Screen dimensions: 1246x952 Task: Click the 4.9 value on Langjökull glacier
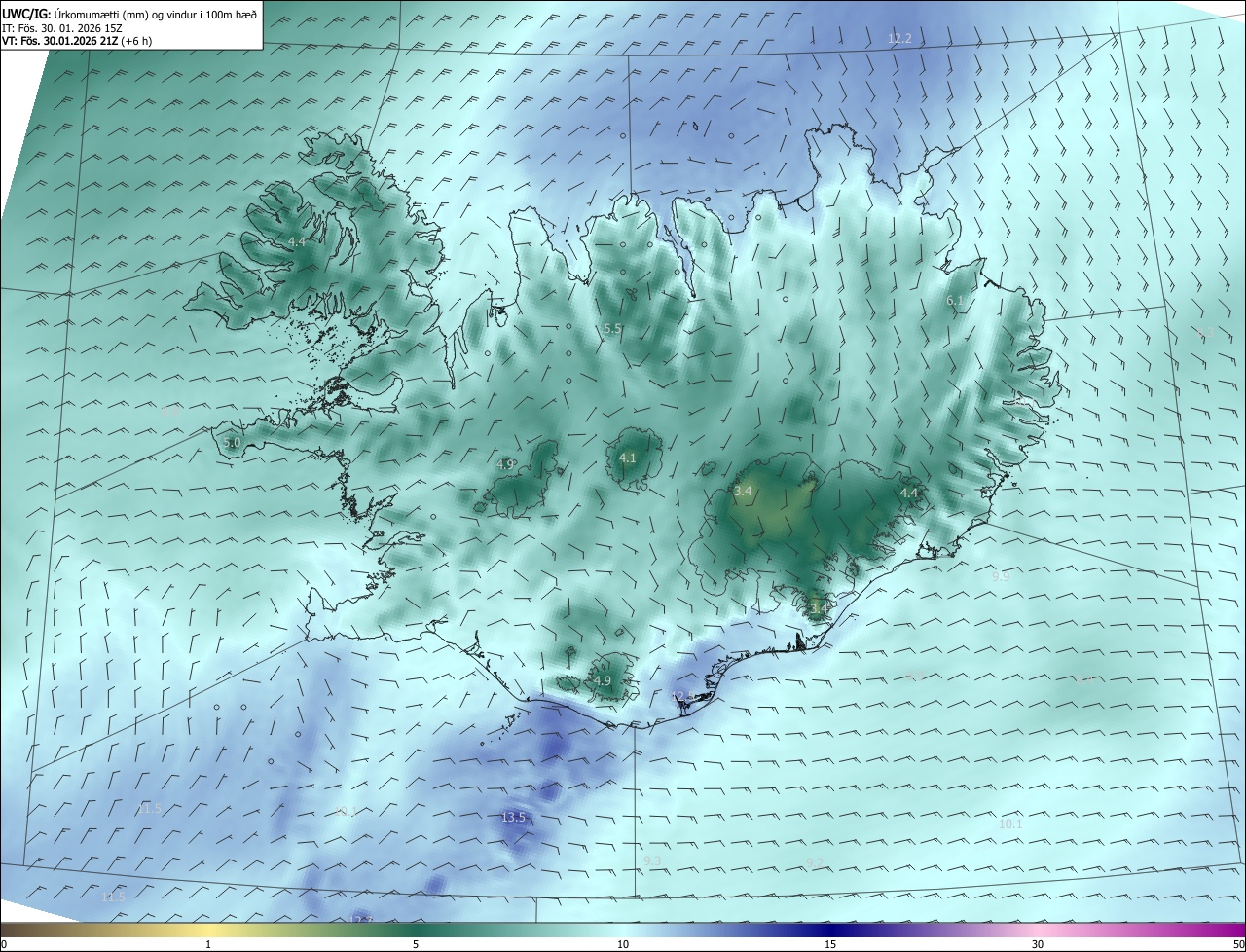pyautogui.click(x=505, y=465)
